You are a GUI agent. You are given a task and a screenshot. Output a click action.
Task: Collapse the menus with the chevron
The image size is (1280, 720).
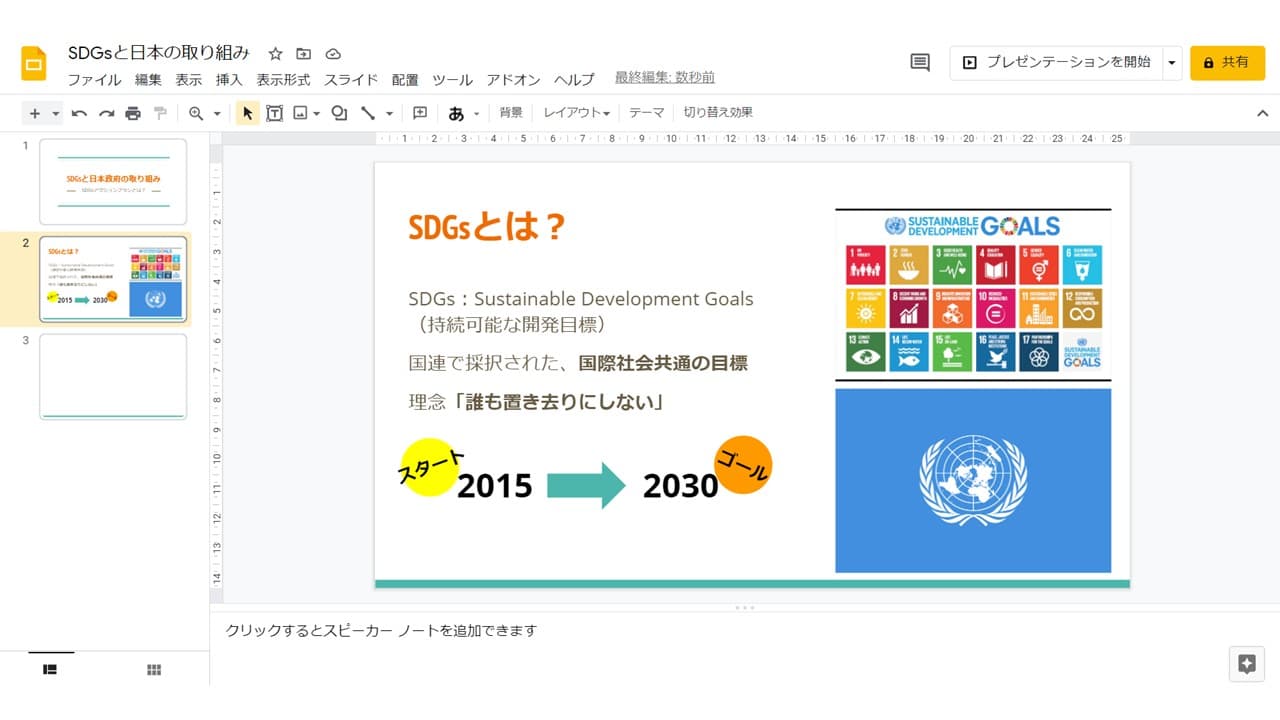tap(1262, 114)
